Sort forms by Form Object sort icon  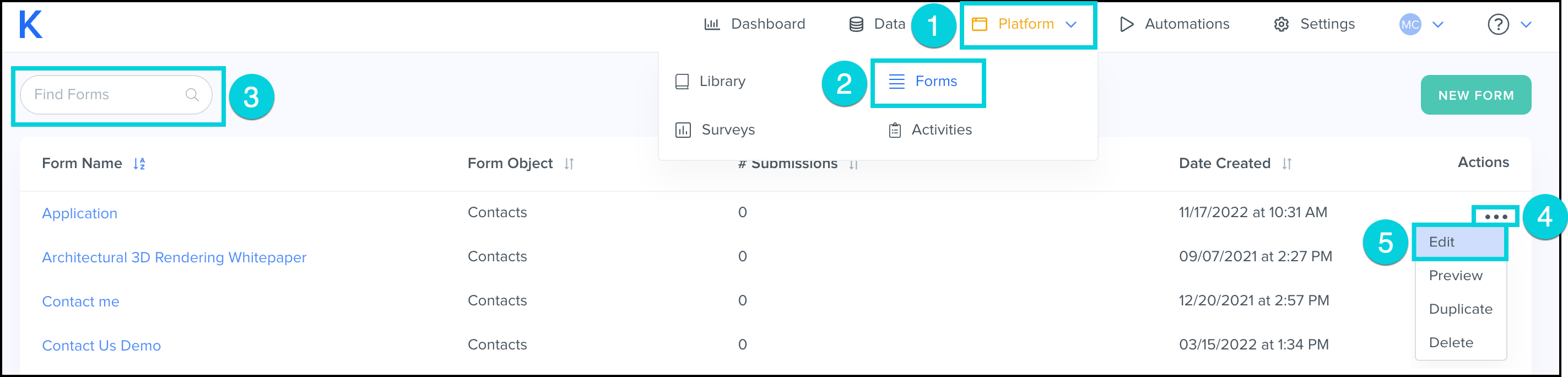pos(569,164)
